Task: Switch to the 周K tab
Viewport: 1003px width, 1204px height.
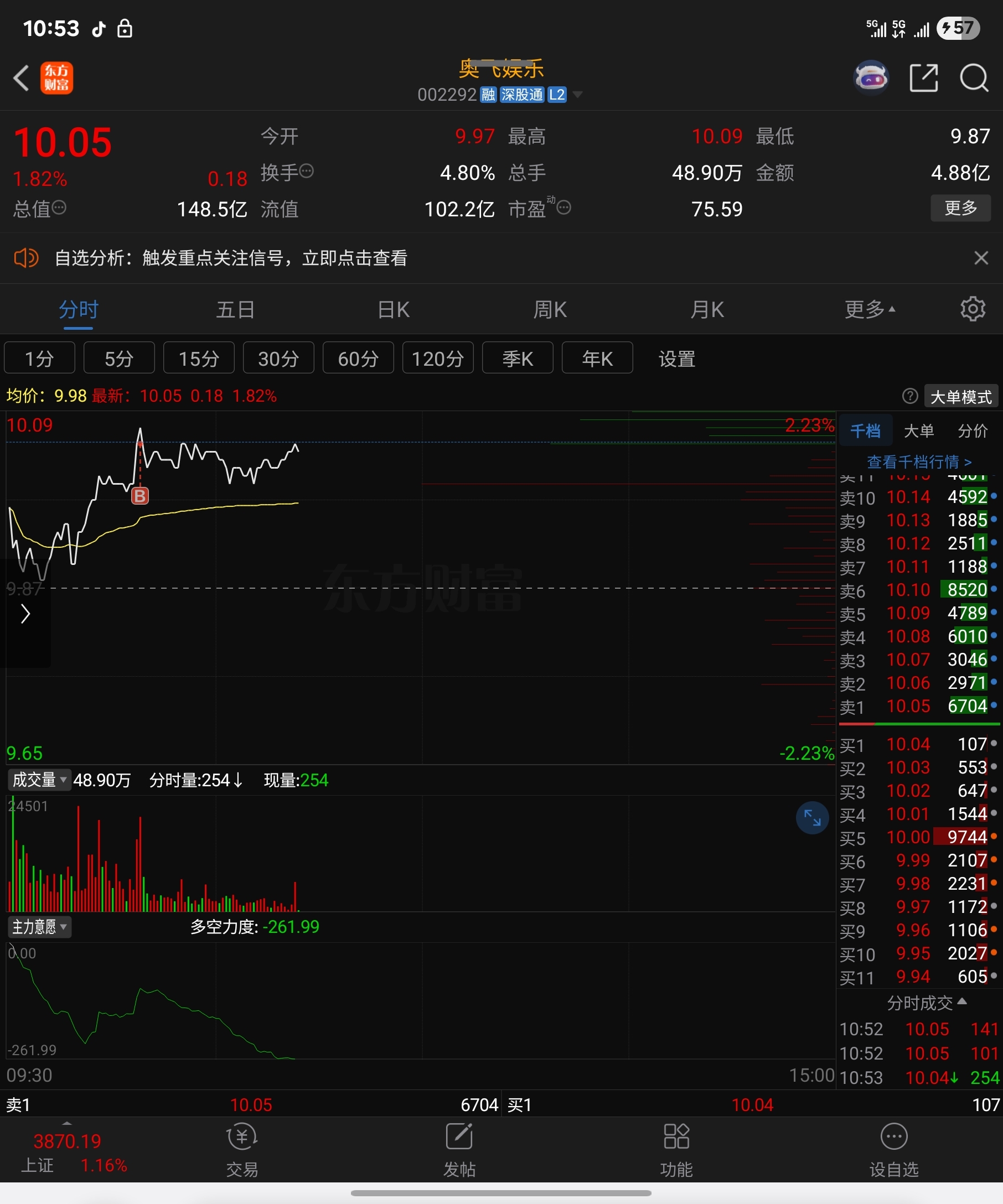Action: [550, 310]
